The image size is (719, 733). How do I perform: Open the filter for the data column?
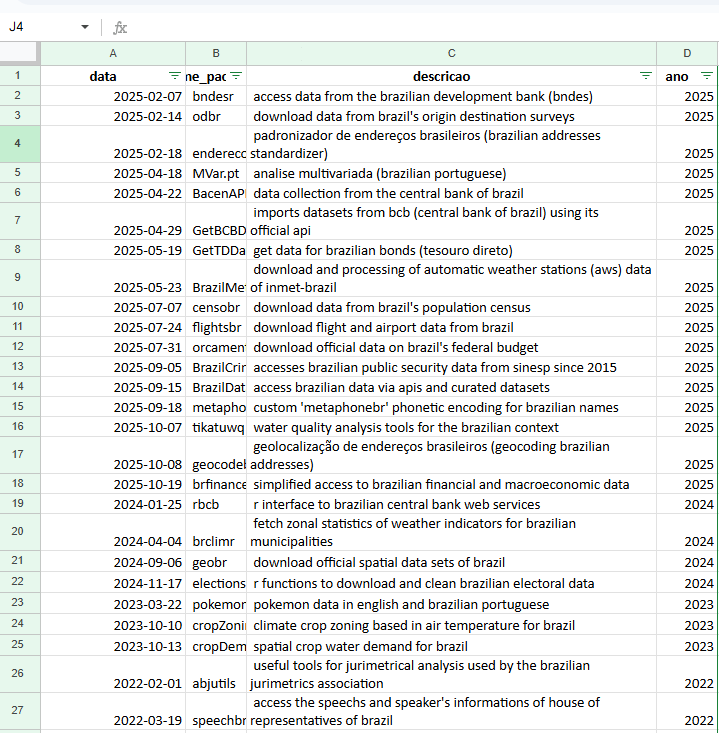tap(174, 76)
